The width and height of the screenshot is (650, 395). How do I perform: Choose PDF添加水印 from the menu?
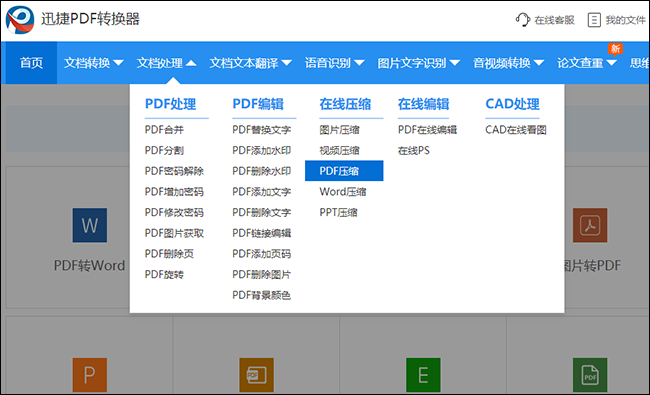[x=262, y=150]
